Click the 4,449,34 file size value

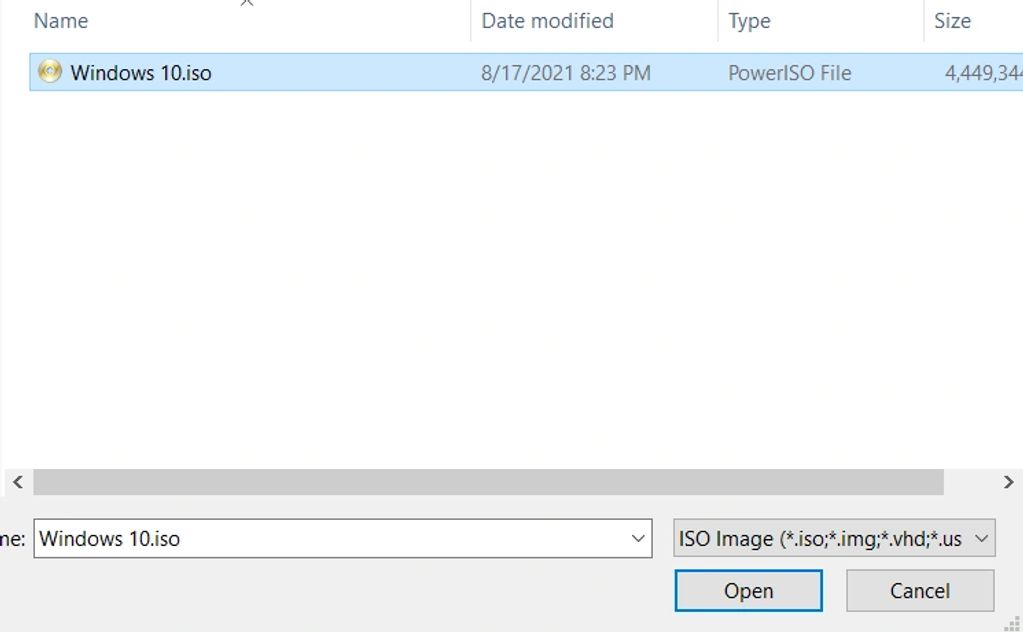click(x=984, y=72)
